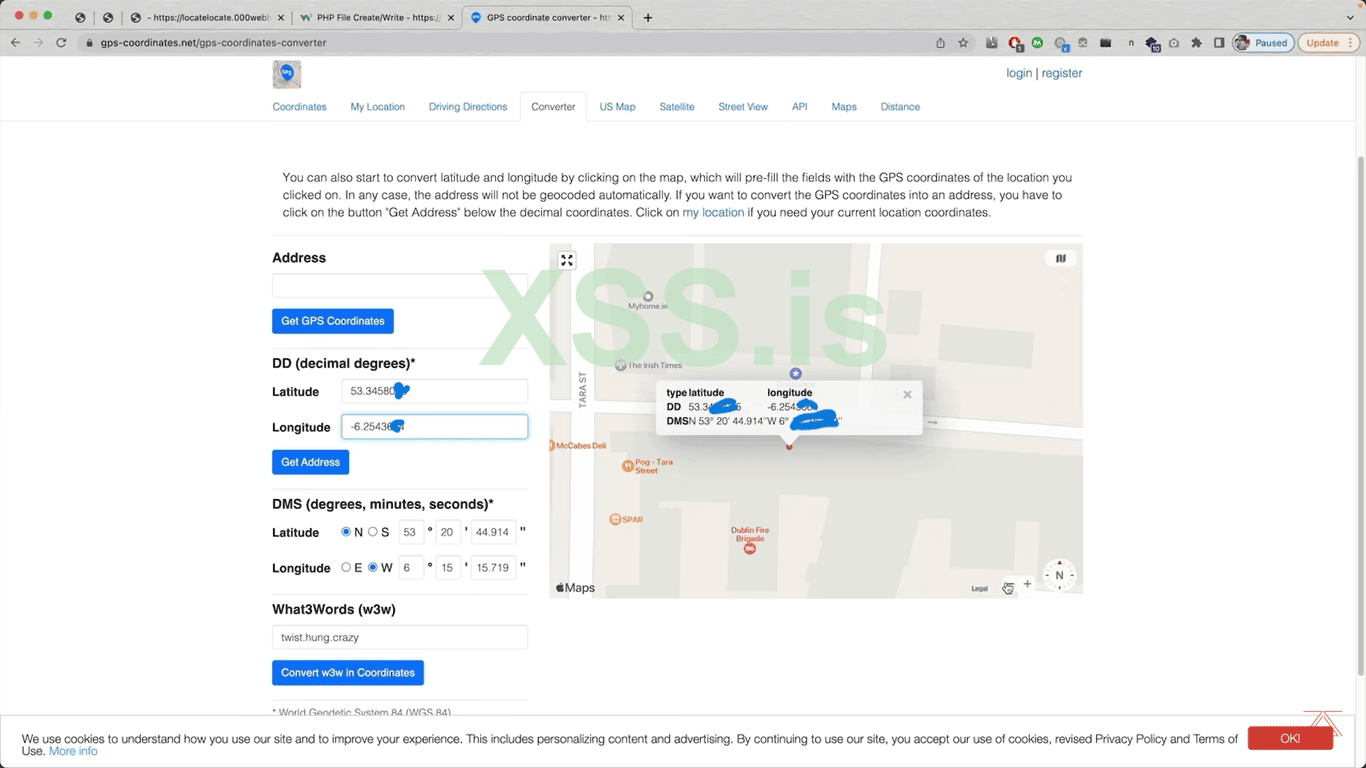Open the More info cookies link

click(72, 751)
